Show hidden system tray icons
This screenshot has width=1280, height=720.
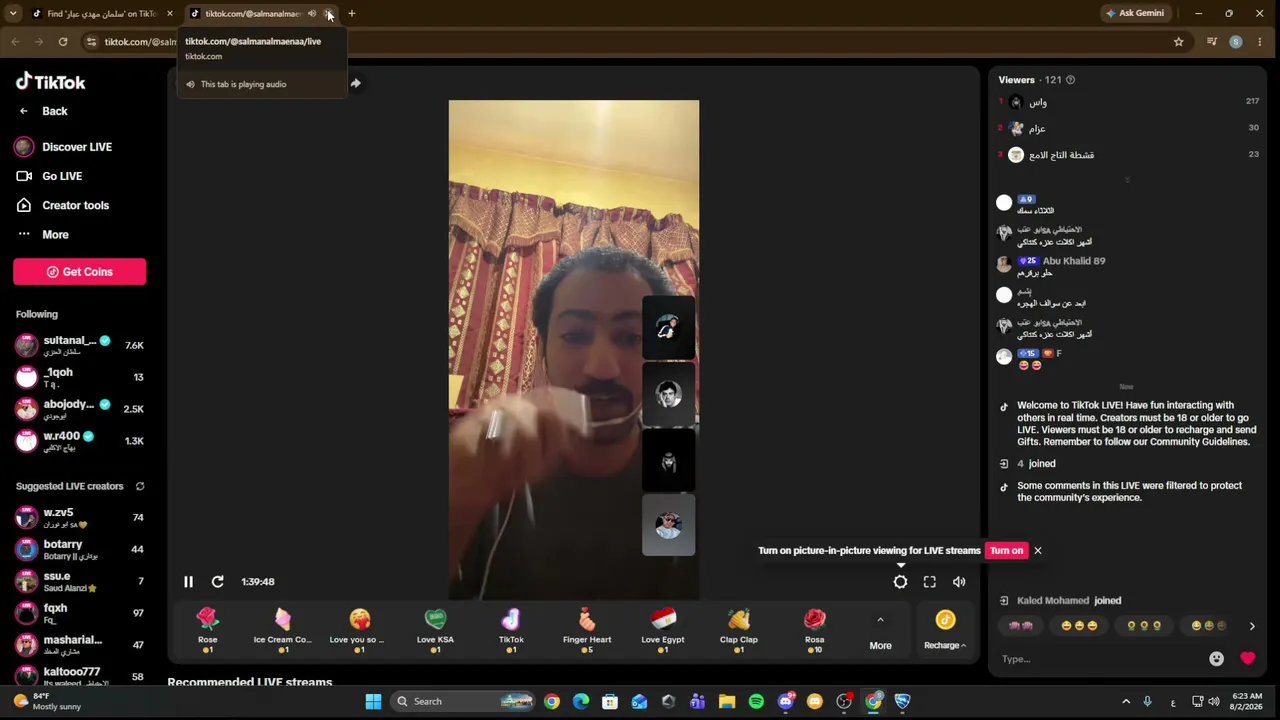point(1126,701)
